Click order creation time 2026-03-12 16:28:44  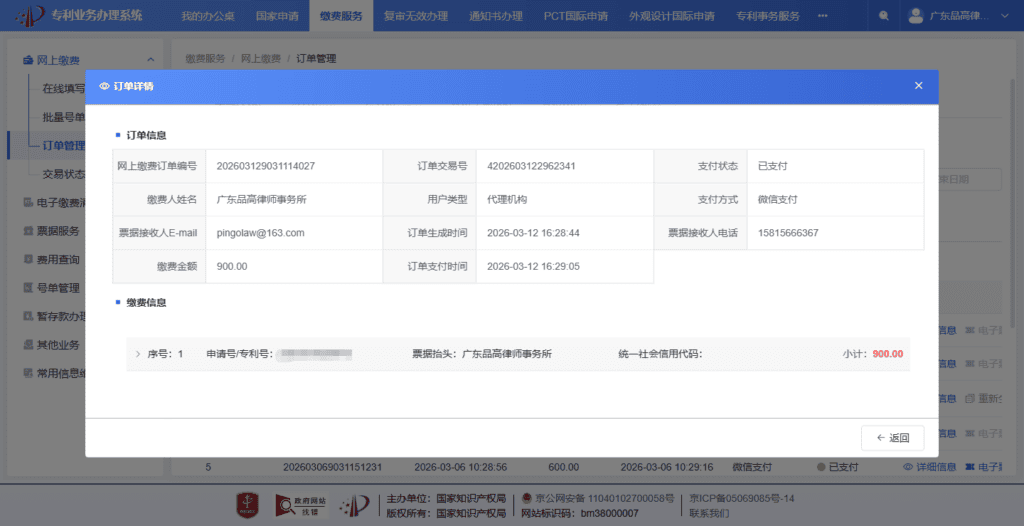coord(534,233)
